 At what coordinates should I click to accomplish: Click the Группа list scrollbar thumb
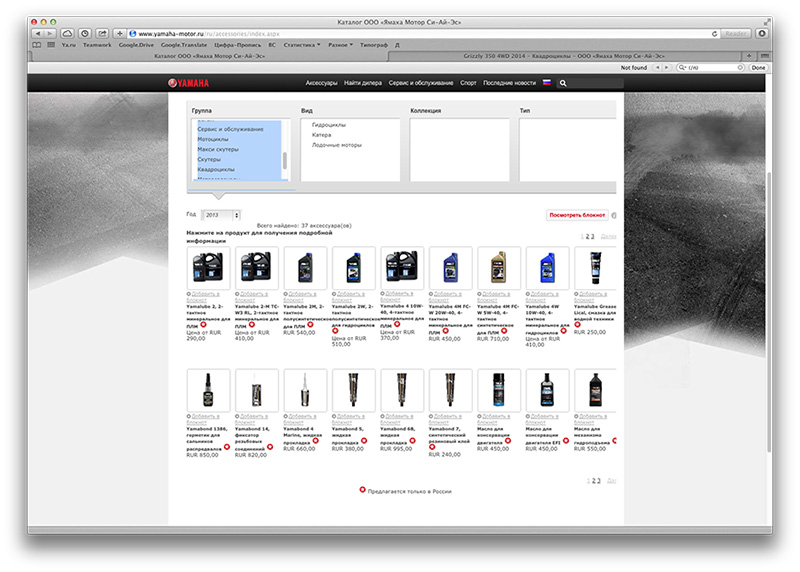tap(285, 160)
